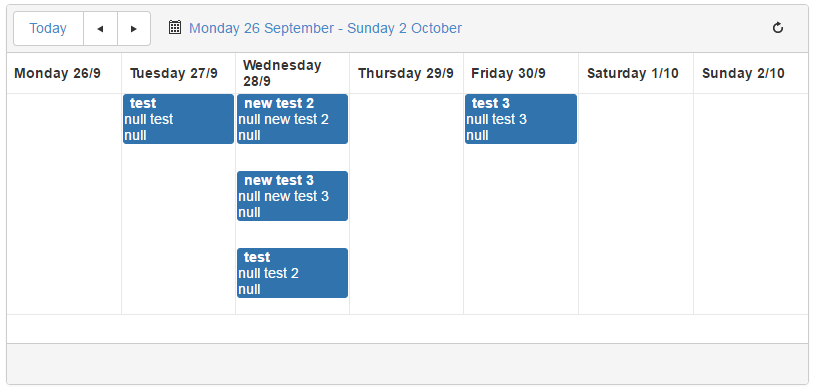Open Friday's 'test 3' event
The width and height of the screenshot is (813, 388).
coord(521,119)
